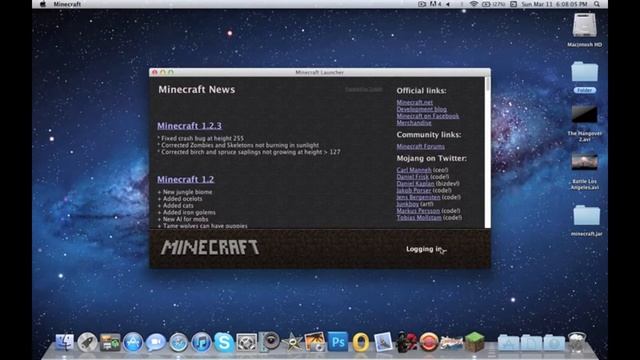Open Safari compass icon in dock

(x=179, y=342)
